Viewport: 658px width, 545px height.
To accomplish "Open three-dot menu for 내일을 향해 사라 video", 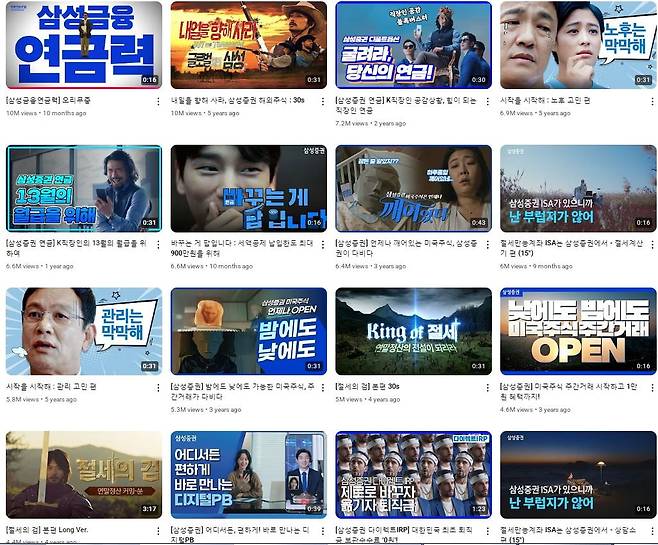I will tap(323, 102).
